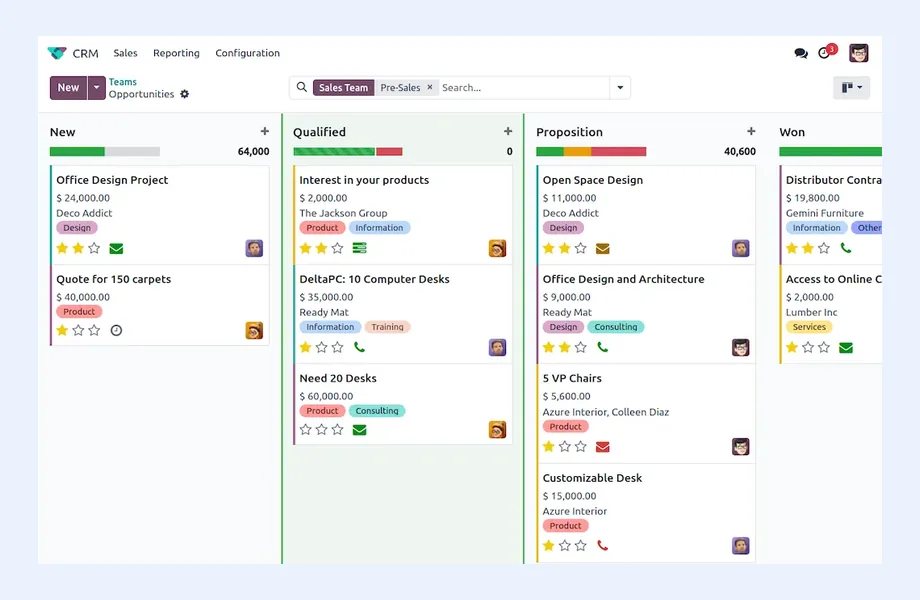
Task: Open the Office Design Project card title
Action: click(112, 180)
